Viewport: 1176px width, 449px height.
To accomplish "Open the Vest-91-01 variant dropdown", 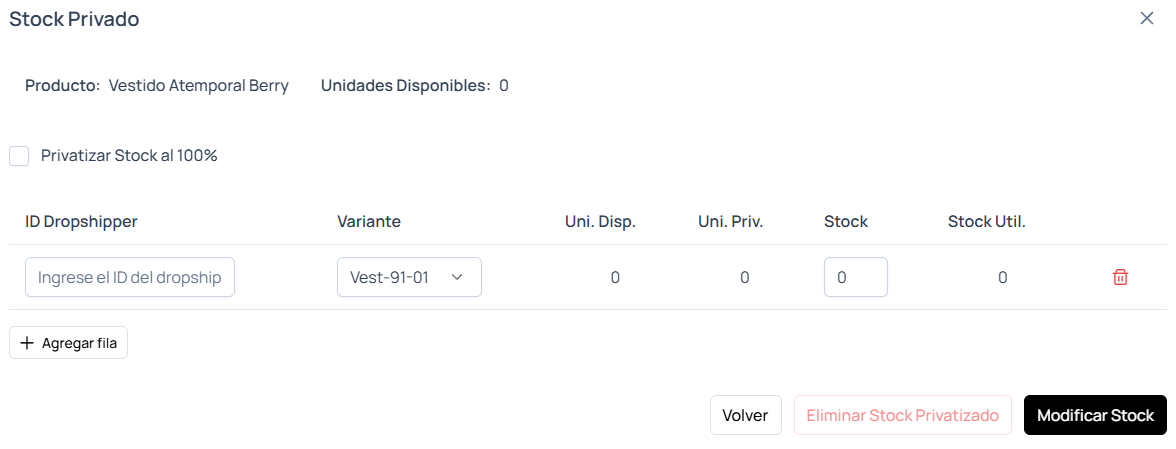I will (409, 277).
